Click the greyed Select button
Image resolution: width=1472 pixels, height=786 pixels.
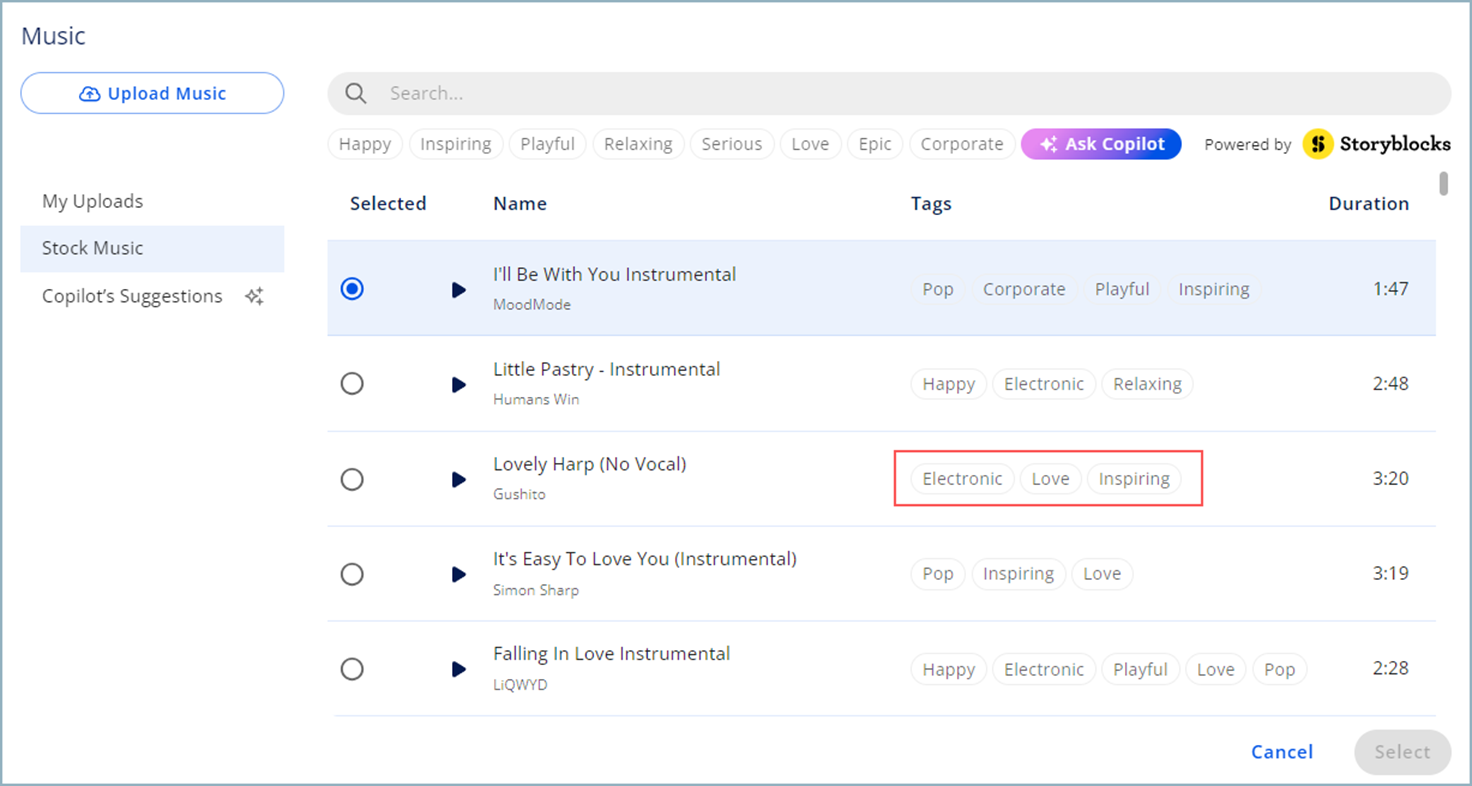point(1402,752)
